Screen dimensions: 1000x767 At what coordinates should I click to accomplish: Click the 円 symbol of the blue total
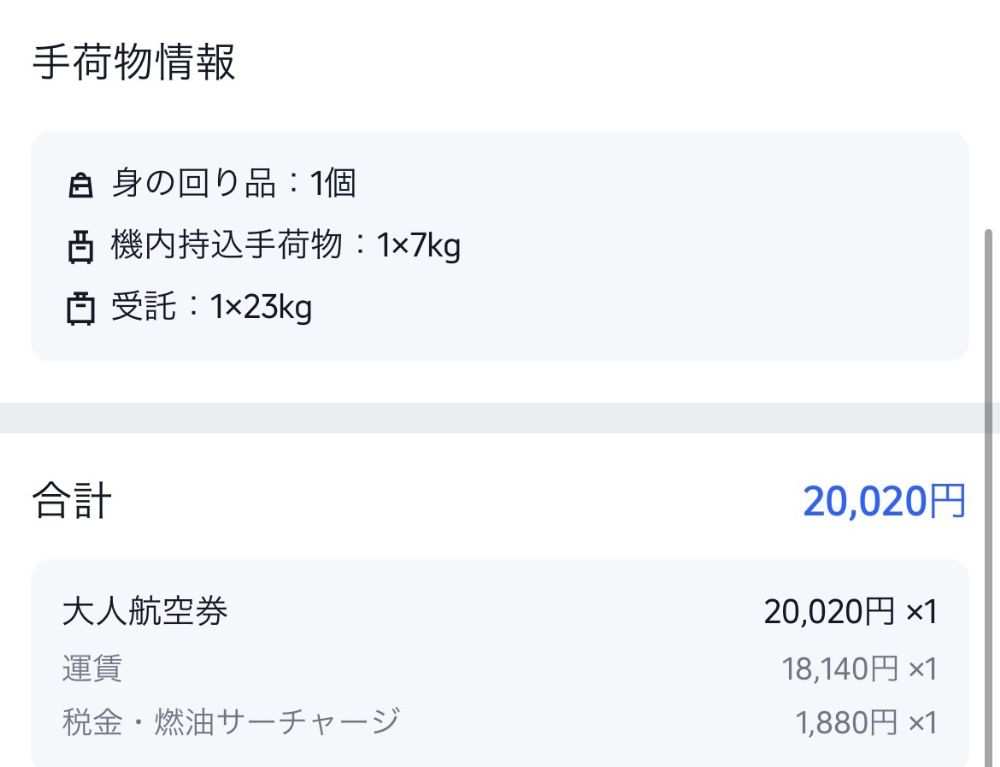(947, 501)
